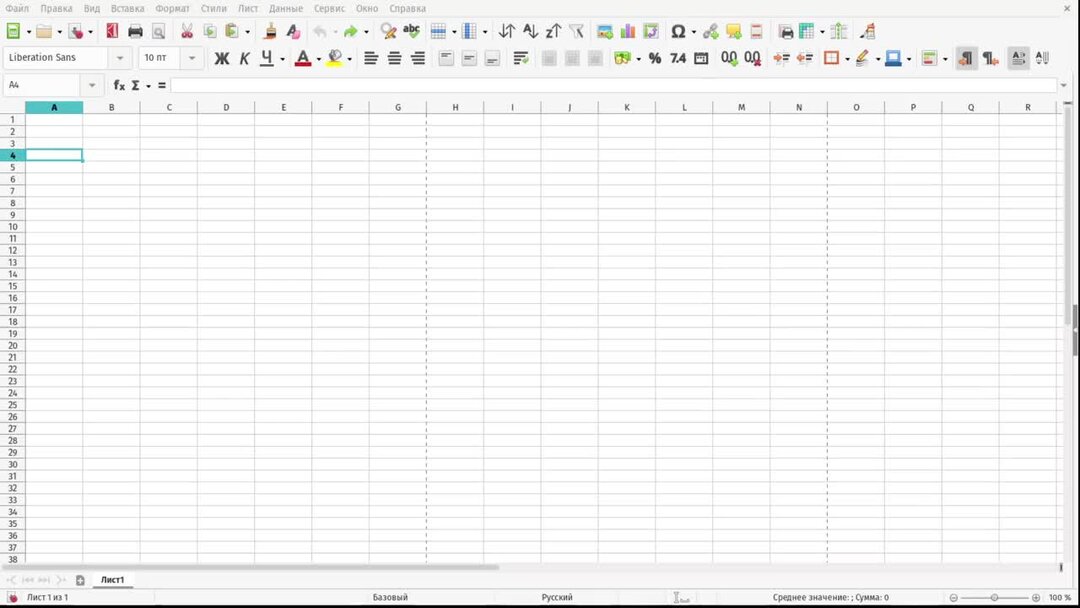Open the font color dropdown arrow

pos(318,59)
